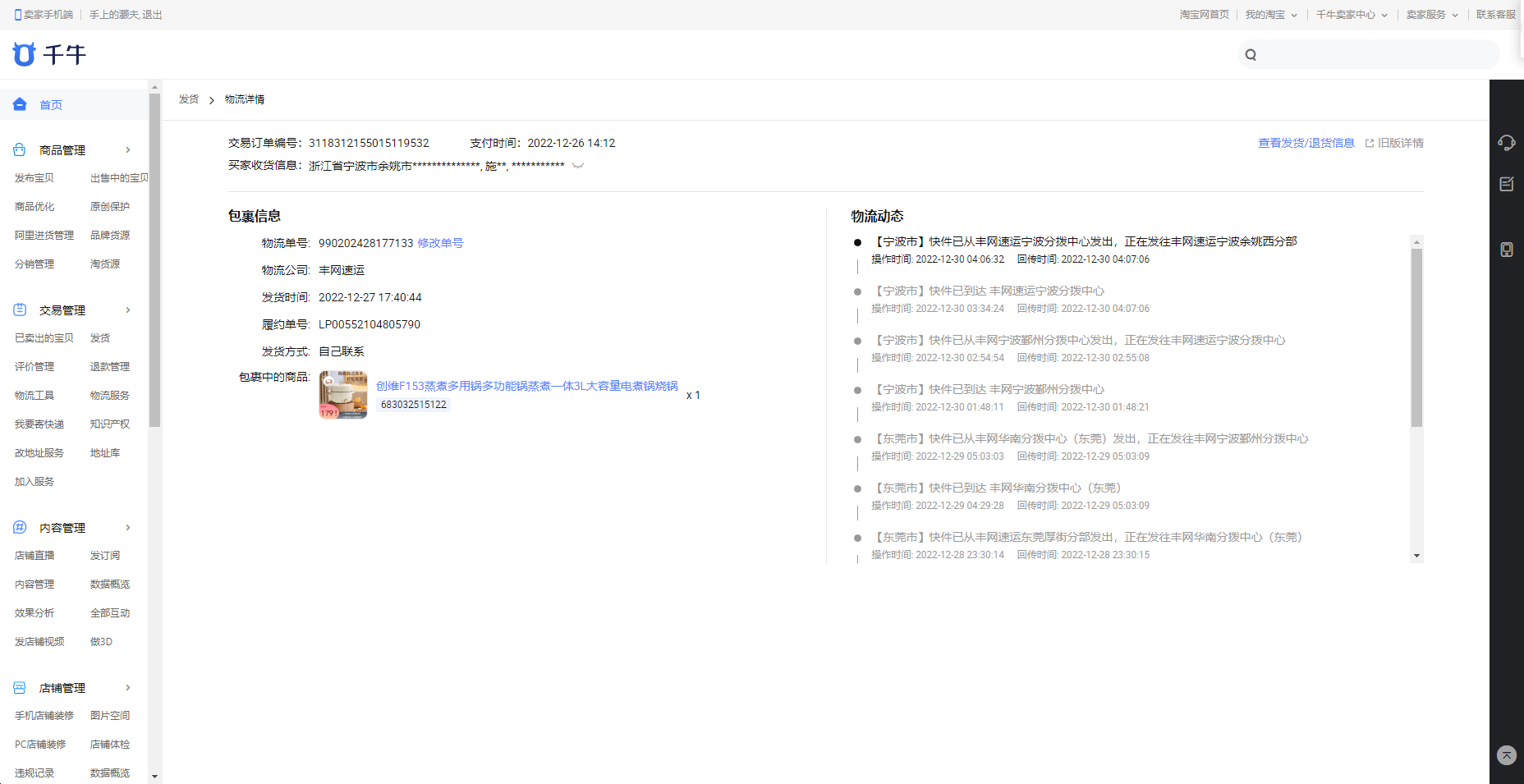Open feedback edit icon in right bar
The width and height of the screenshot is (1524, 784).
[1506, 184]
